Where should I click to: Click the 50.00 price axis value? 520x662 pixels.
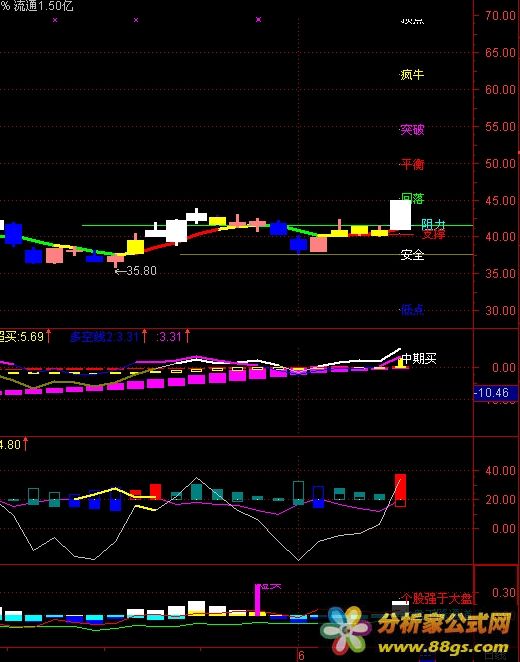(x=501, y=163)
